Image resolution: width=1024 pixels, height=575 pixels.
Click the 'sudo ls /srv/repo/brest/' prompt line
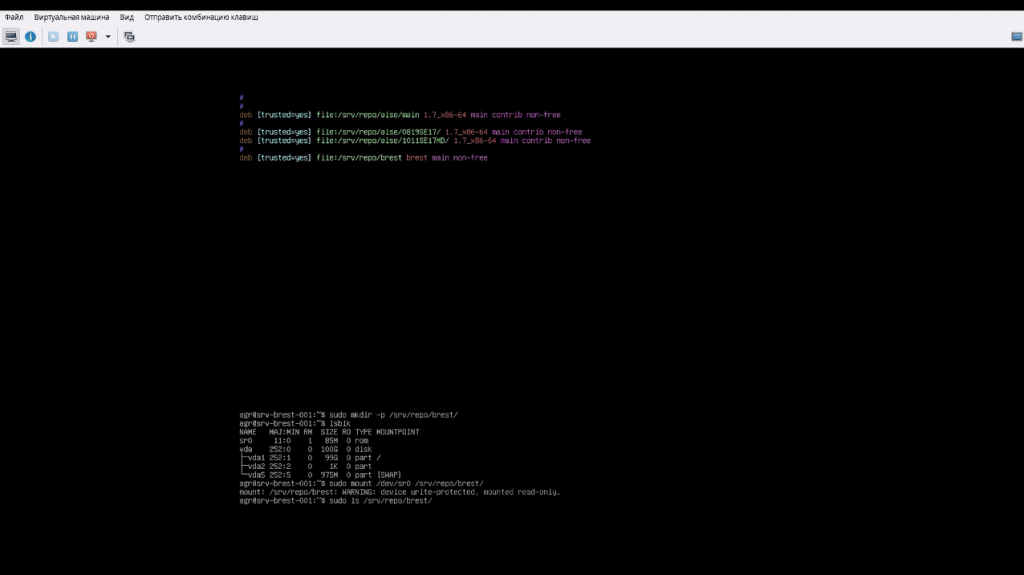[336, 501]
